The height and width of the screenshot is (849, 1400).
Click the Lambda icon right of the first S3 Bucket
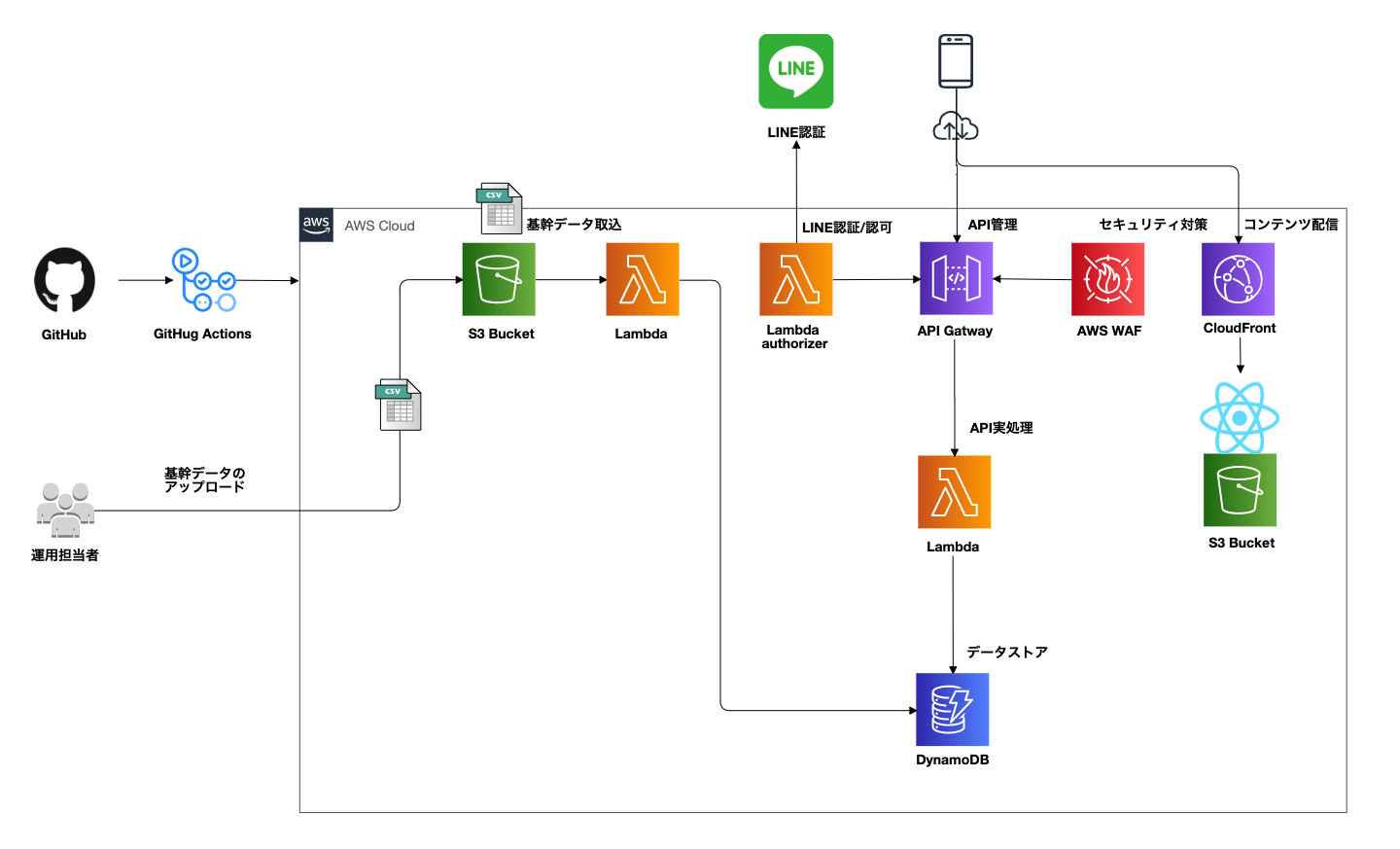tap(642, 280)
